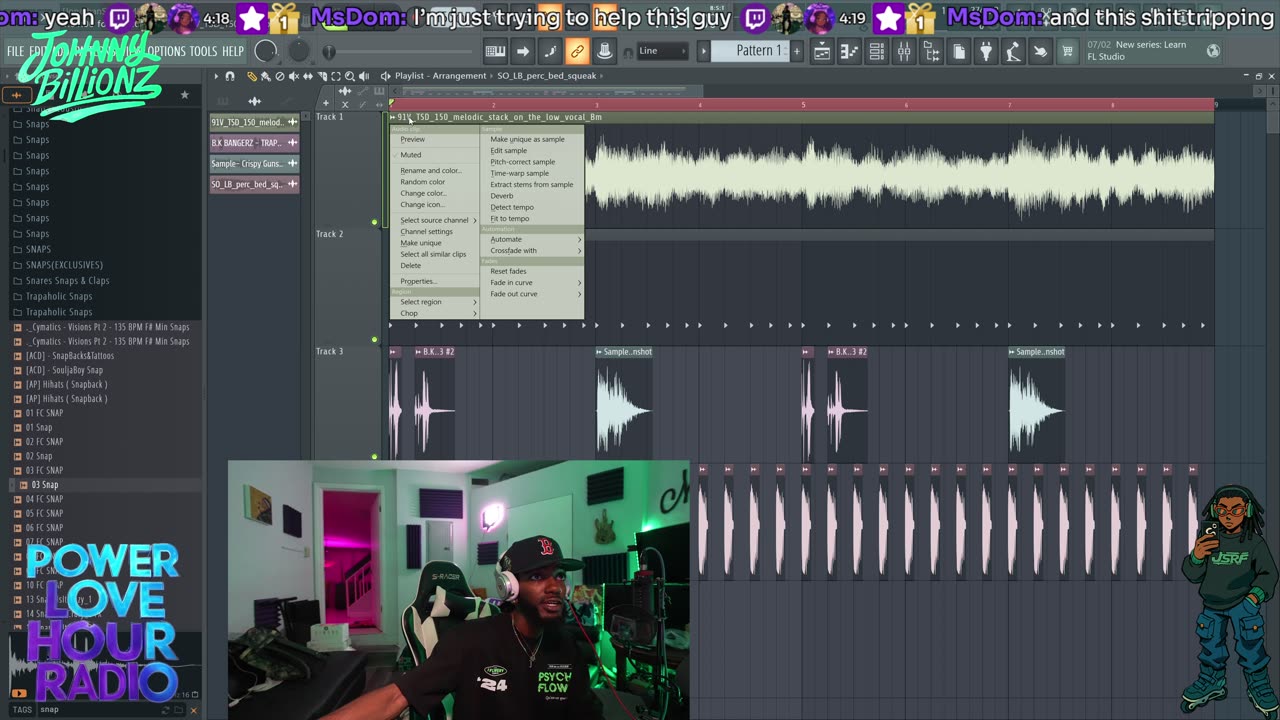This screenshot has width=1280, height=720.
Task: Add a new pattern with the plus button
Action: [x=799, y=51]
